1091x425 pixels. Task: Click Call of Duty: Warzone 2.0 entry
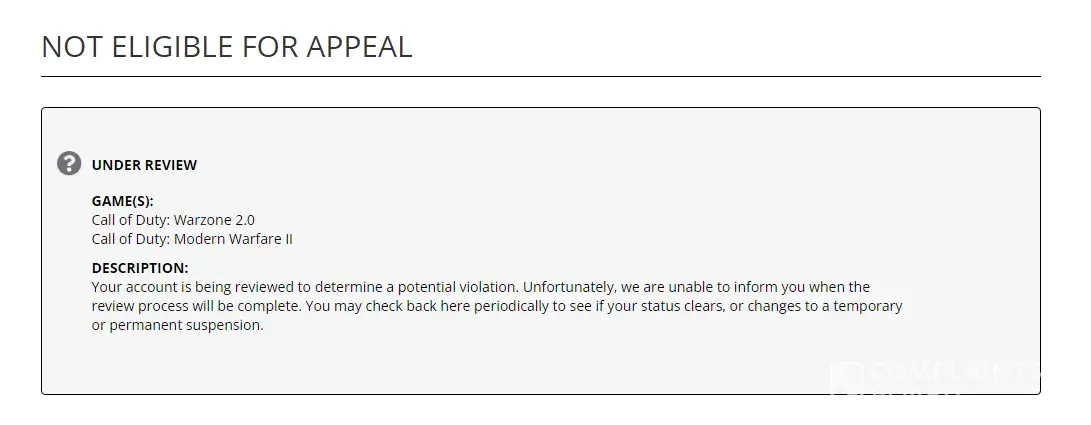pyautogui.click(x=180, y=220)
